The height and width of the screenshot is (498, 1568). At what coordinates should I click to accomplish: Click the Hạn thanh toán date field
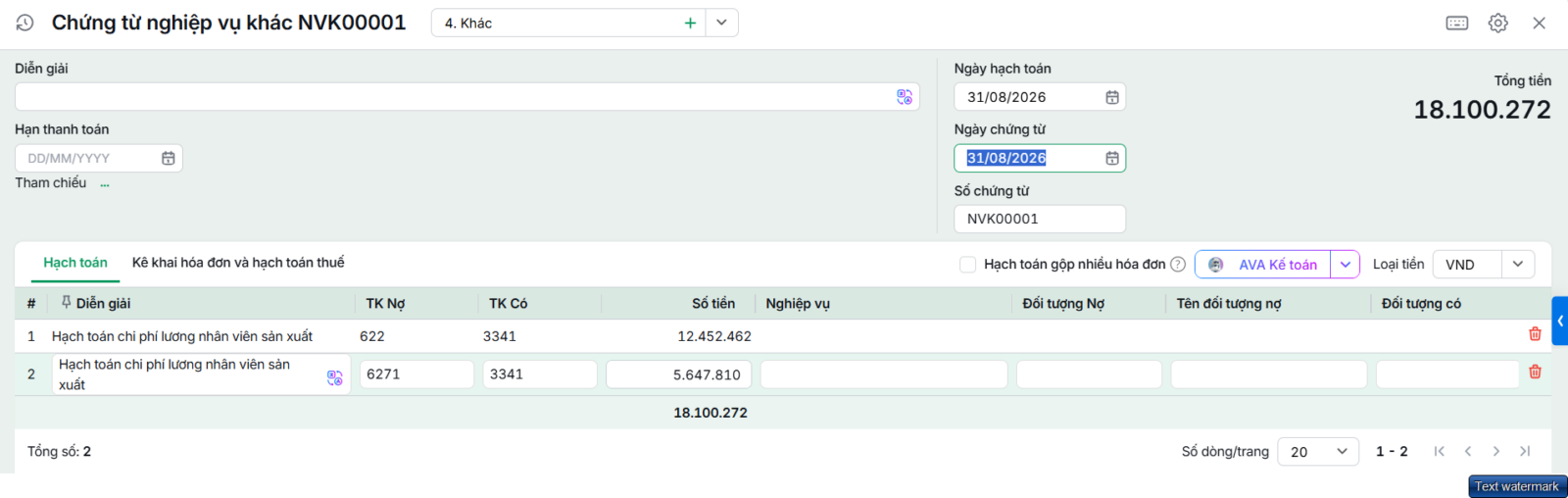98,158
